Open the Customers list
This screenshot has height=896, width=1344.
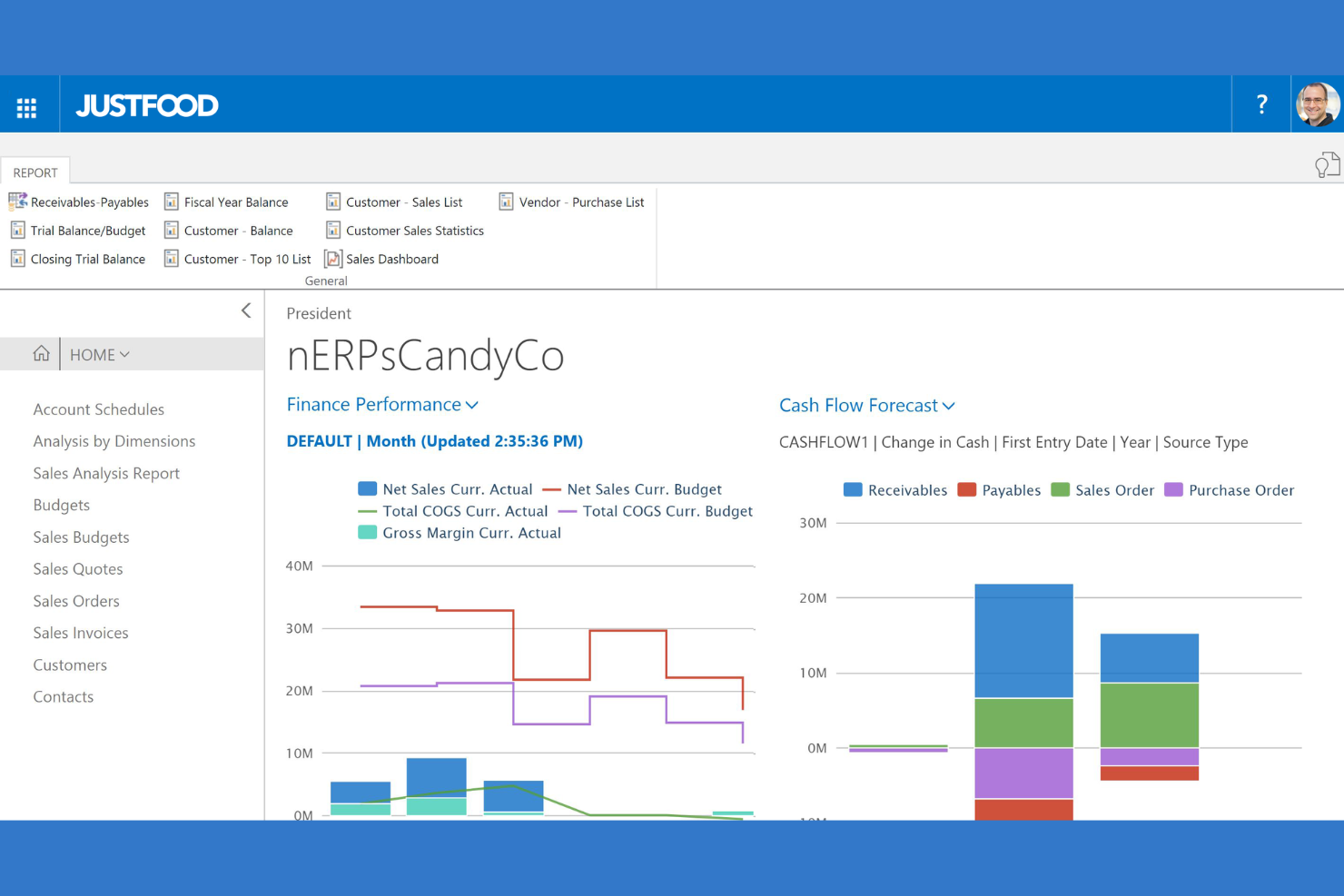coord(70,665)
